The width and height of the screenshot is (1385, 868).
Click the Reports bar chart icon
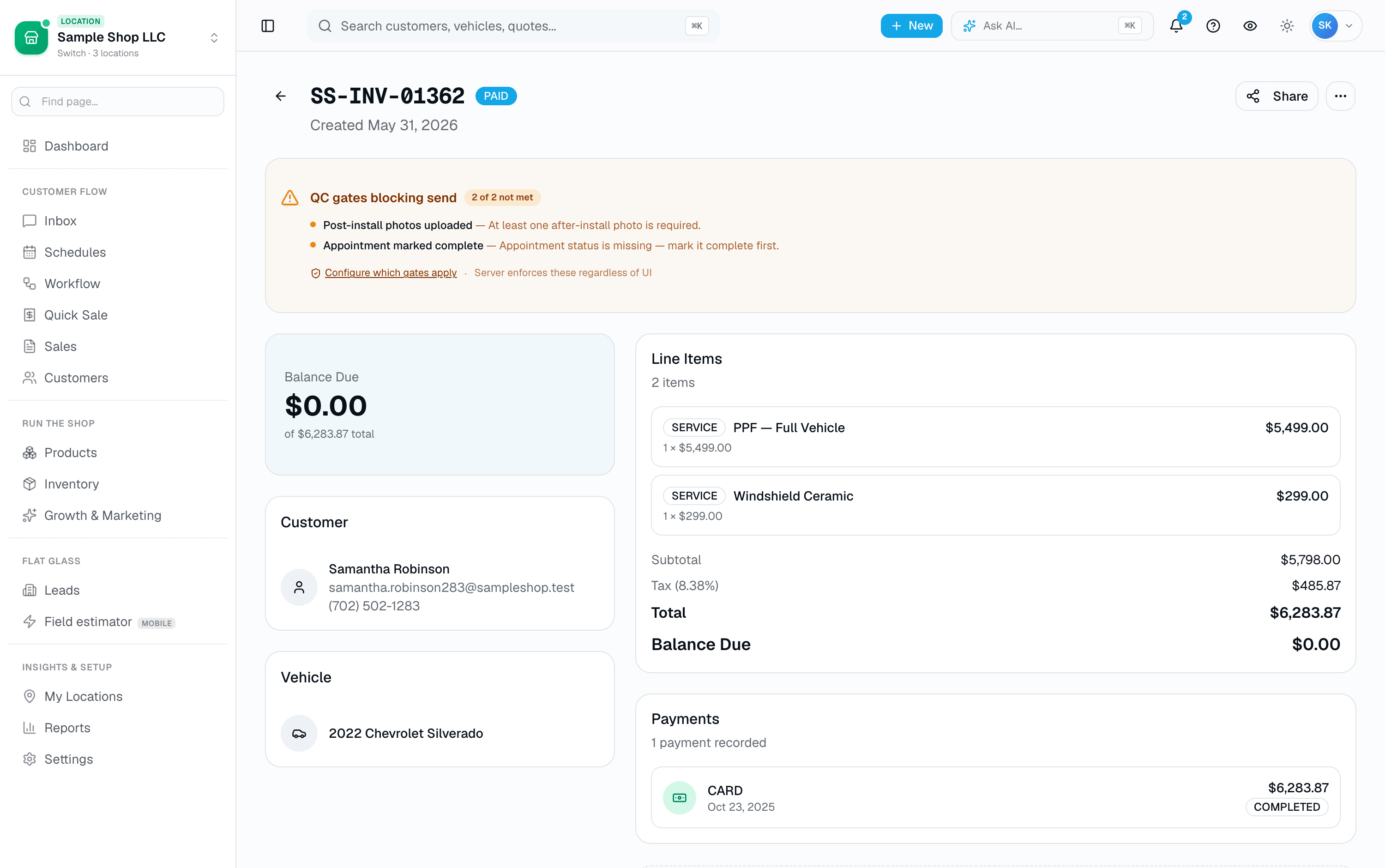coord(29,728)
